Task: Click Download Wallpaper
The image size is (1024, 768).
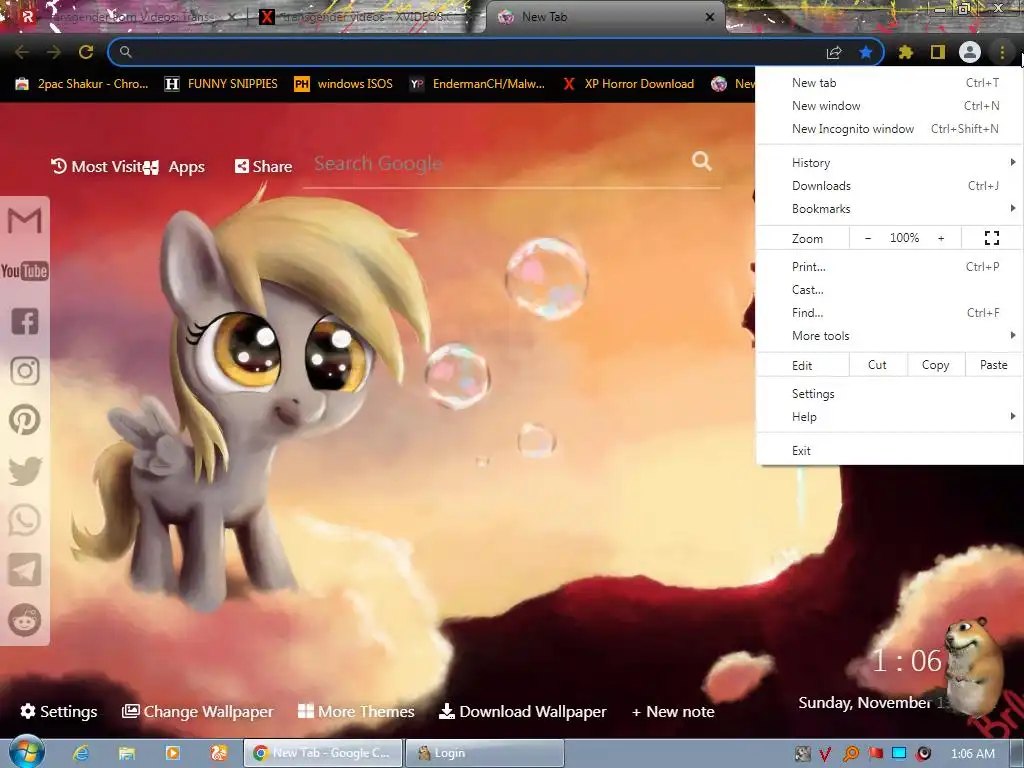Action: pos(522,711)
